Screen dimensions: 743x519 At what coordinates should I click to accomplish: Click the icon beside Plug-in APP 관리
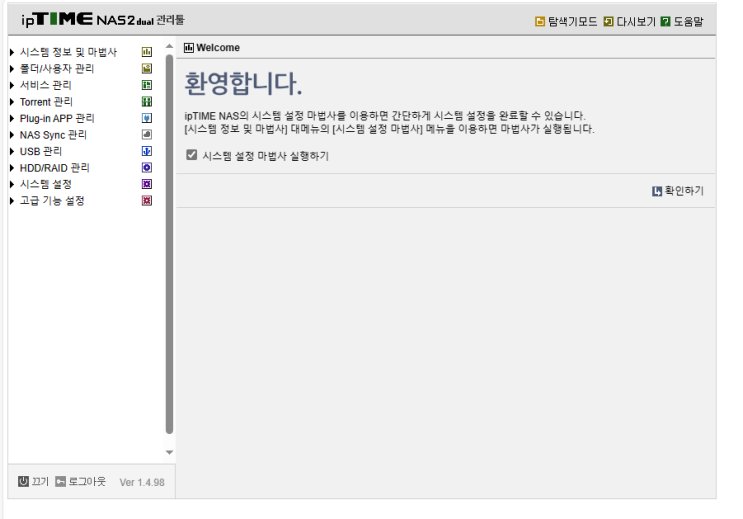(x=147, y=118)
